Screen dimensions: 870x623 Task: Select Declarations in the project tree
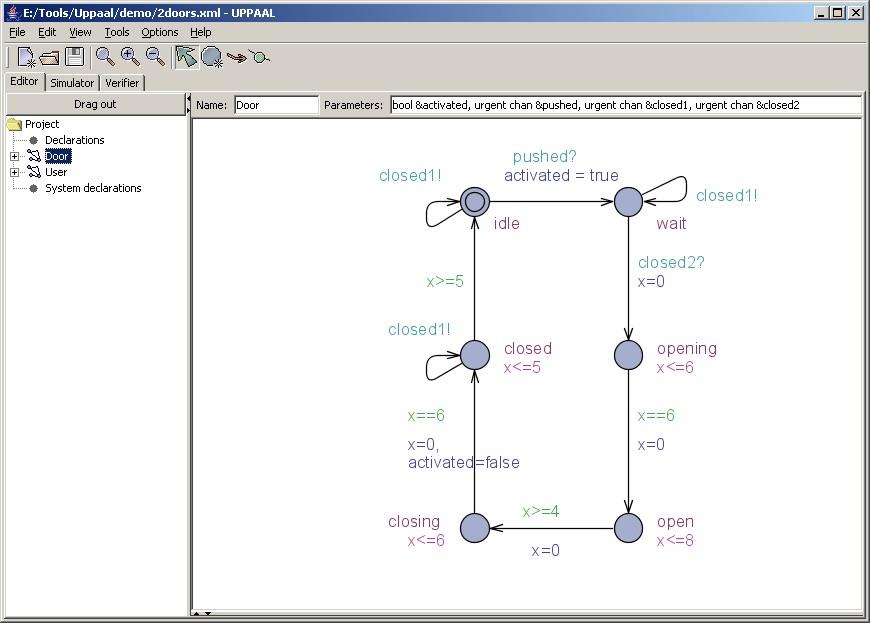point(74,140)
